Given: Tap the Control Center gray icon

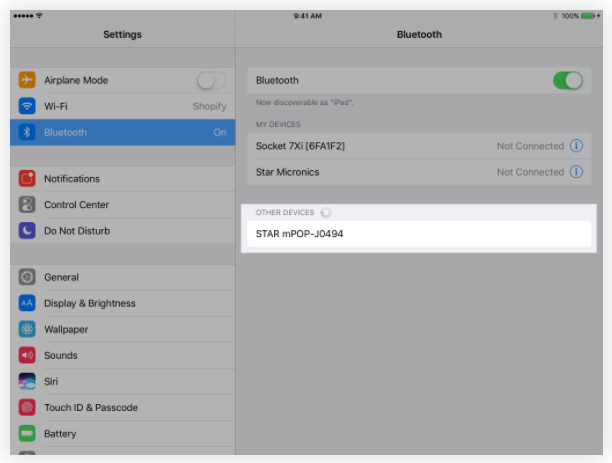Looking at the screenshot, I should point(27,205).
